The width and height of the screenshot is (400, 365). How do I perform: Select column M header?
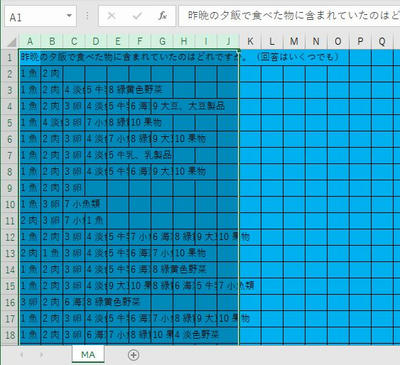tap(294, 41)
